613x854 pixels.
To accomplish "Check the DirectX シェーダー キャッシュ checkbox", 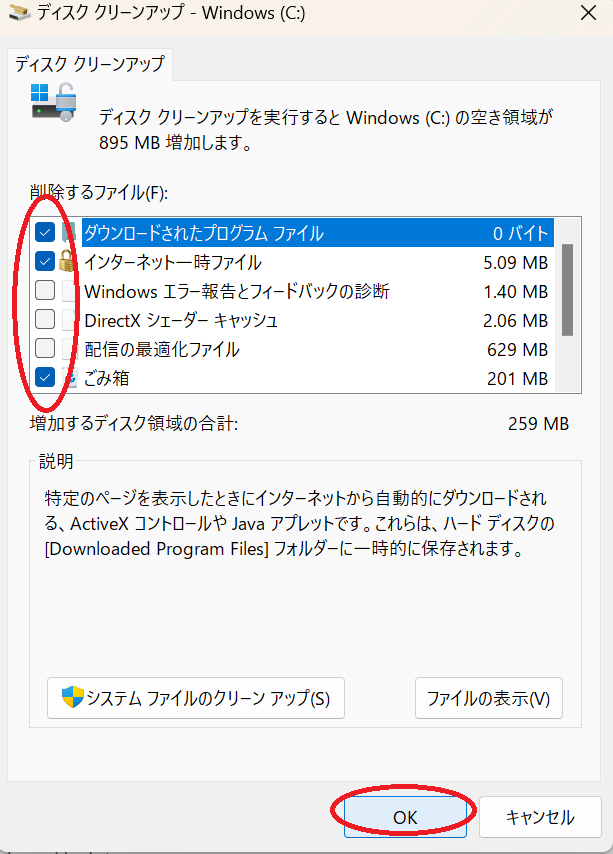I will click(x=45, y=319).
